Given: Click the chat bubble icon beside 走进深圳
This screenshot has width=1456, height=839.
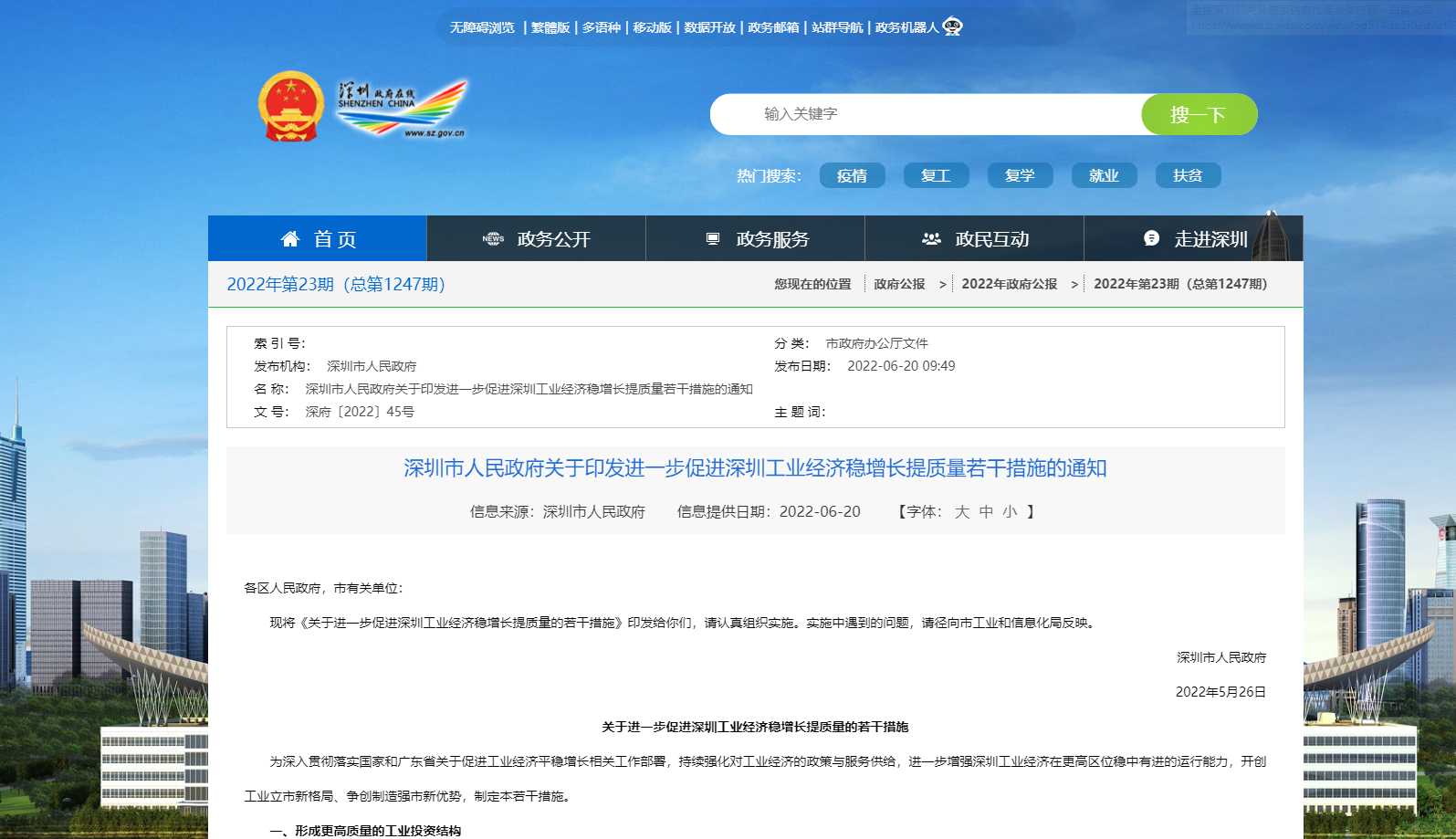Looking at the screenshot, I should (x=1151, y=238).
